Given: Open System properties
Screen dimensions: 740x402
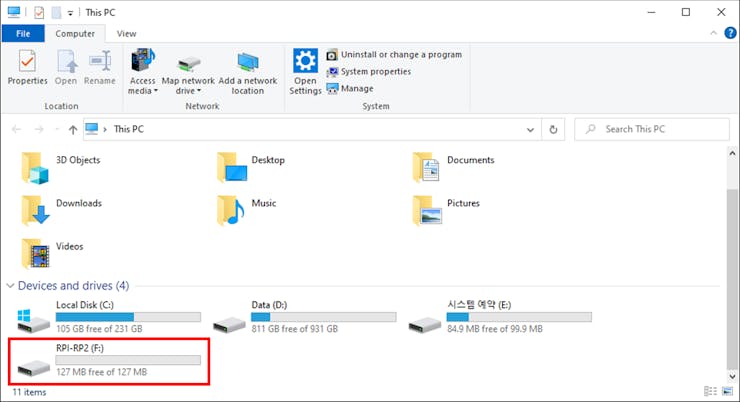Looking at the screenshot, I should pyautogui.click(x=369, y=72).
